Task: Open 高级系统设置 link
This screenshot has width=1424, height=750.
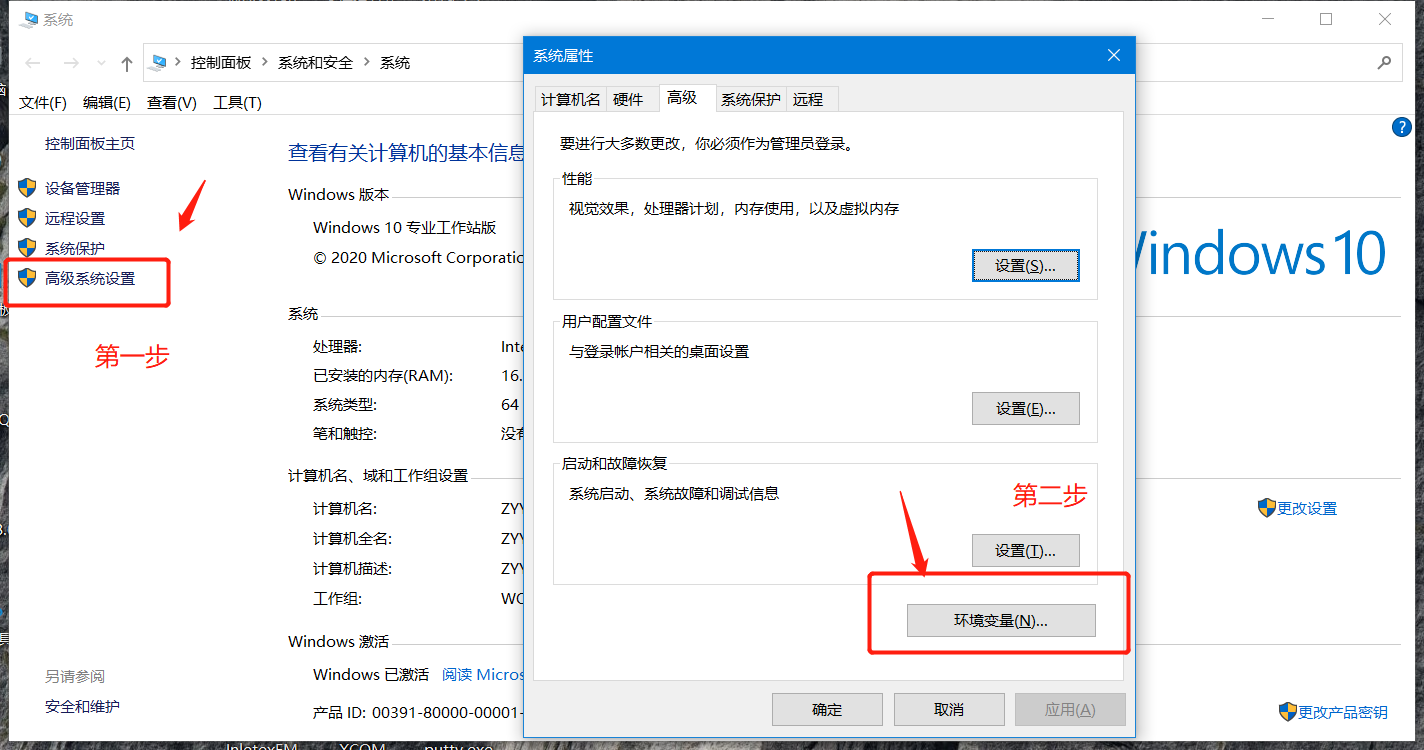Action: (90, 278)
